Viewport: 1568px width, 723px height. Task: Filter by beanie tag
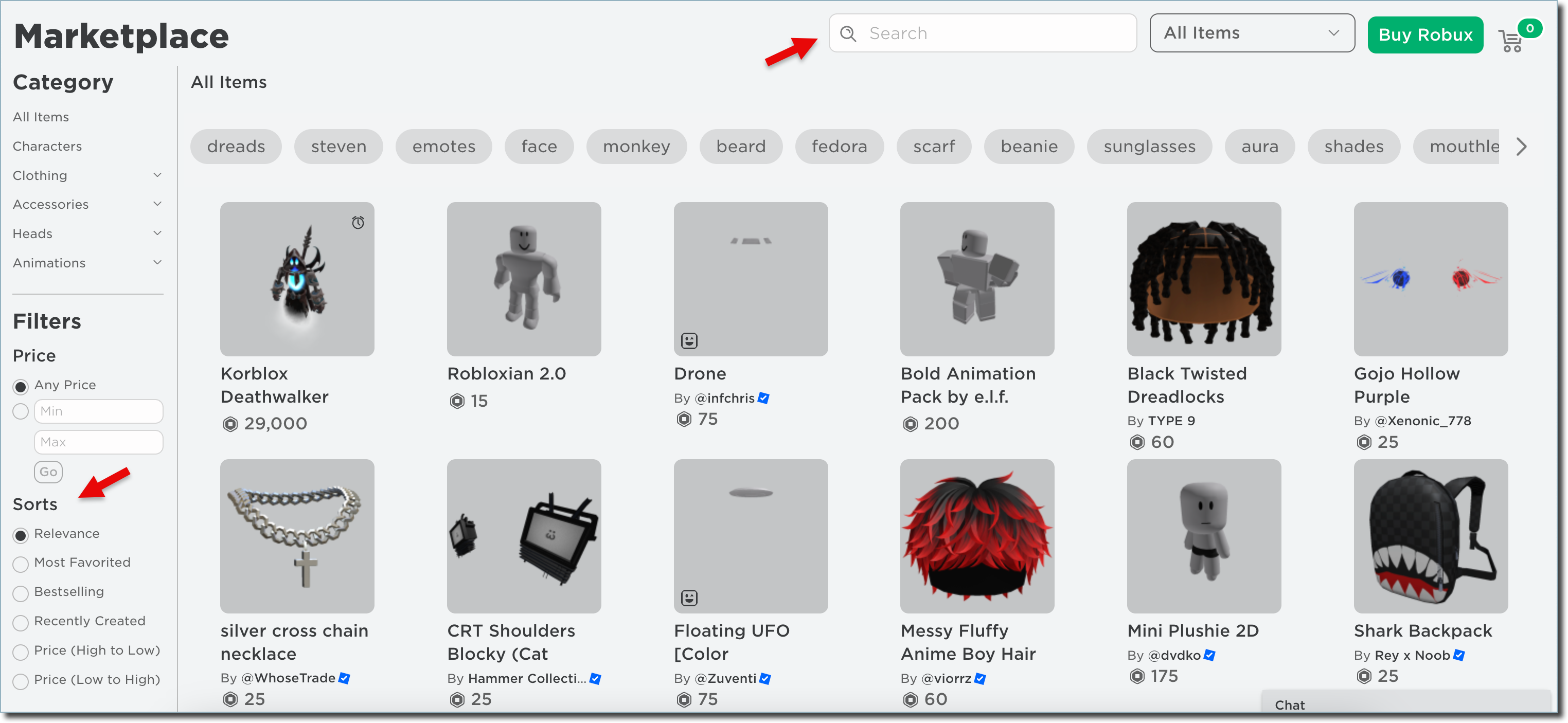(x=1029, y=146)
